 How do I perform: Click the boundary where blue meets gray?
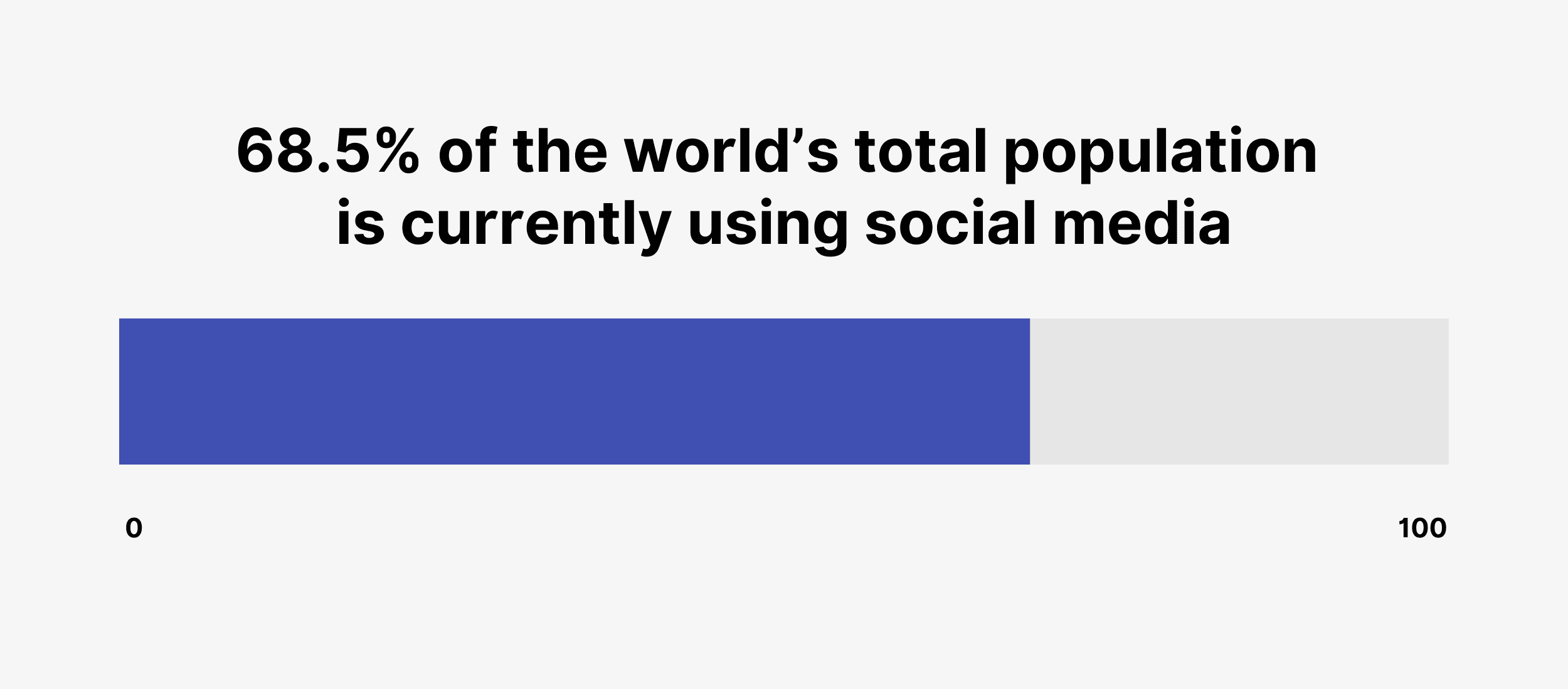[1030, 391]
